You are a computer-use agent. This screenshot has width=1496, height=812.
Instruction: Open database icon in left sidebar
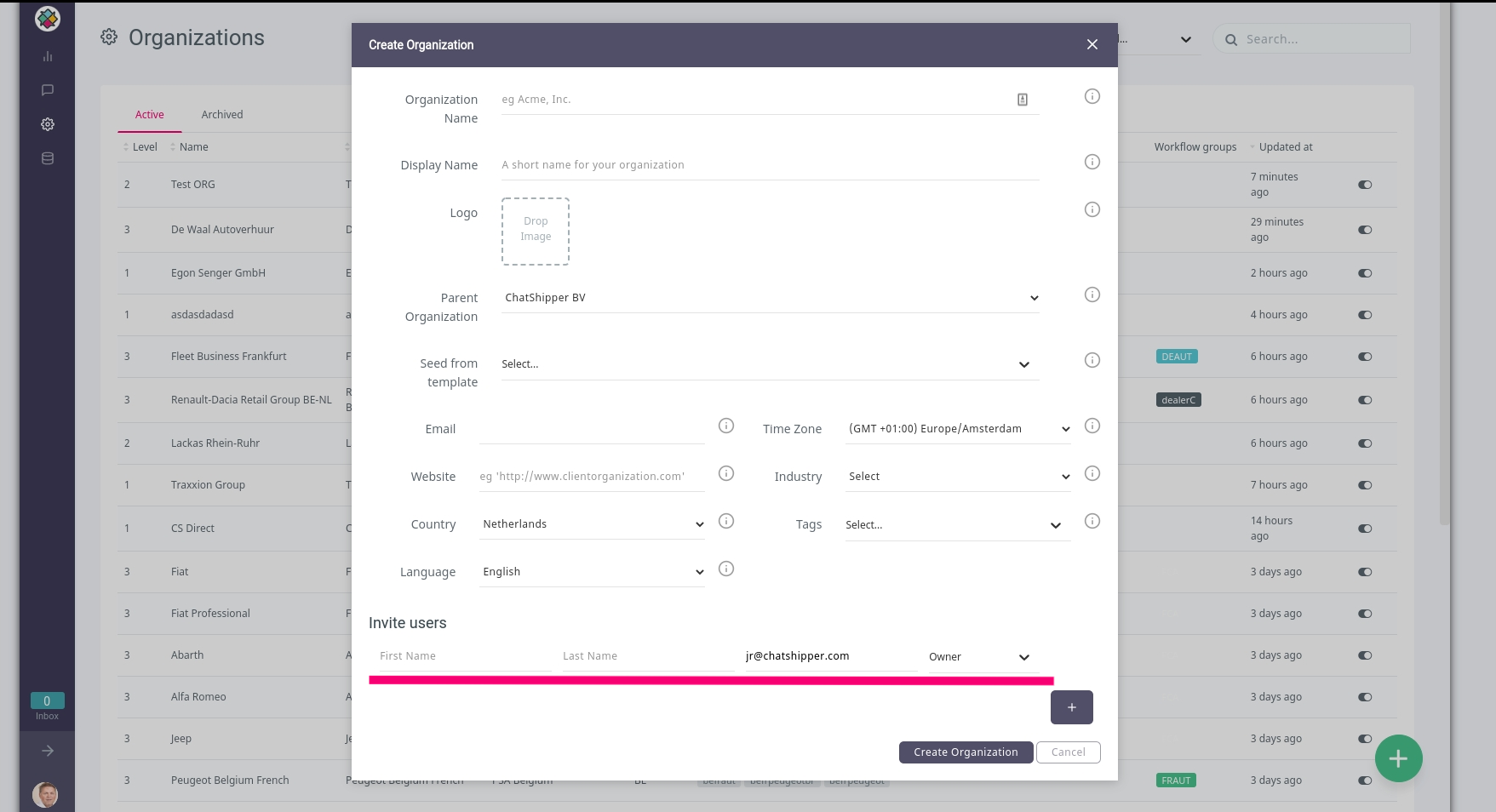[48, 158]
